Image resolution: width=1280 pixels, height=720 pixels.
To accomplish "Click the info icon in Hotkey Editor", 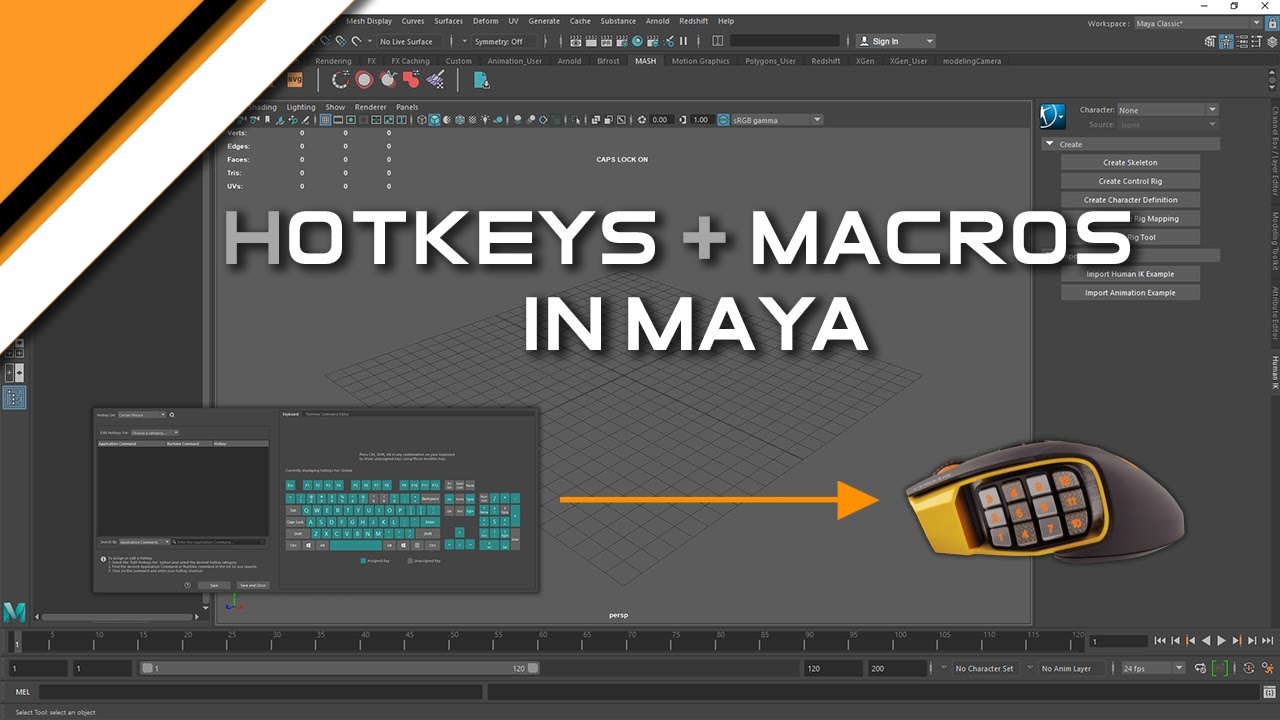I will pos(103,559).
